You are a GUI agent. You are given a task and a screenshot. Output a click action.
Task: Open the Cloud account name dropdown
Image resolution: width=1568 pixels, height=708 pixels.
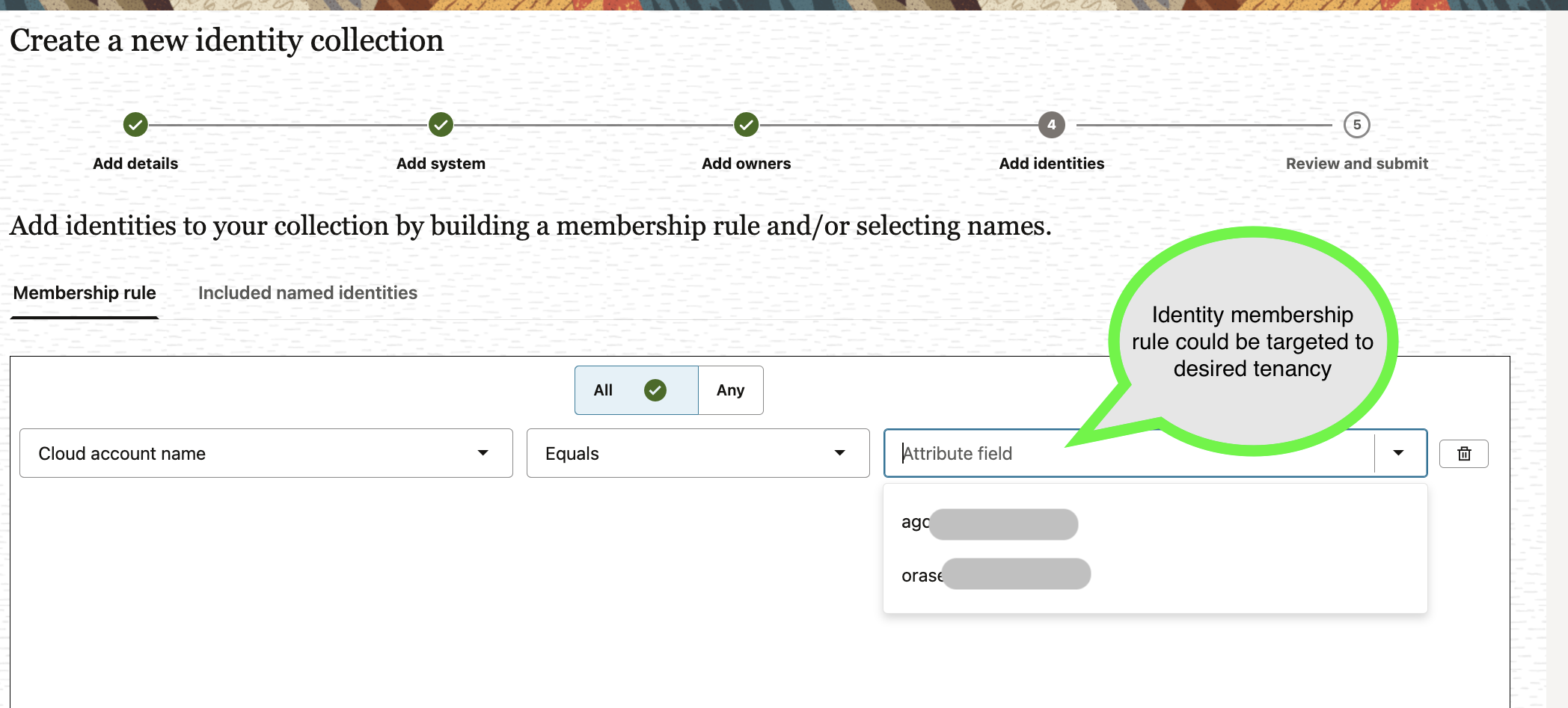[x=266, y=453]
